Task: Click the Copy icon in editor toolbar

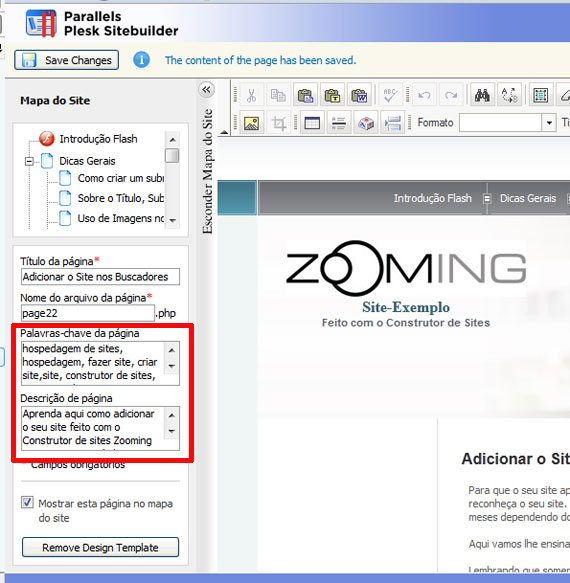Action: [278, 95]
